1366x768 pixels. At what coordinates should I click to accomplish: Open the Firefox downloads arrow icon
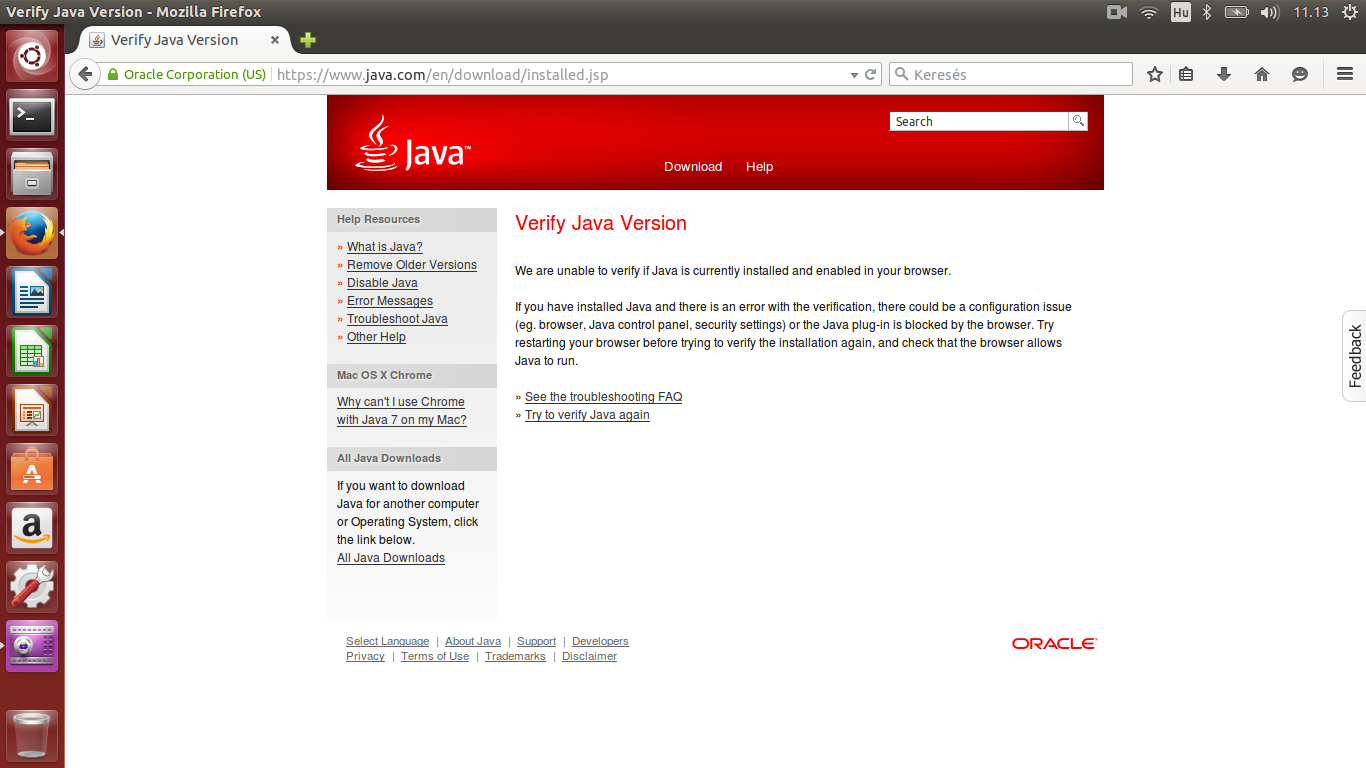click(x=1223, y=74)
